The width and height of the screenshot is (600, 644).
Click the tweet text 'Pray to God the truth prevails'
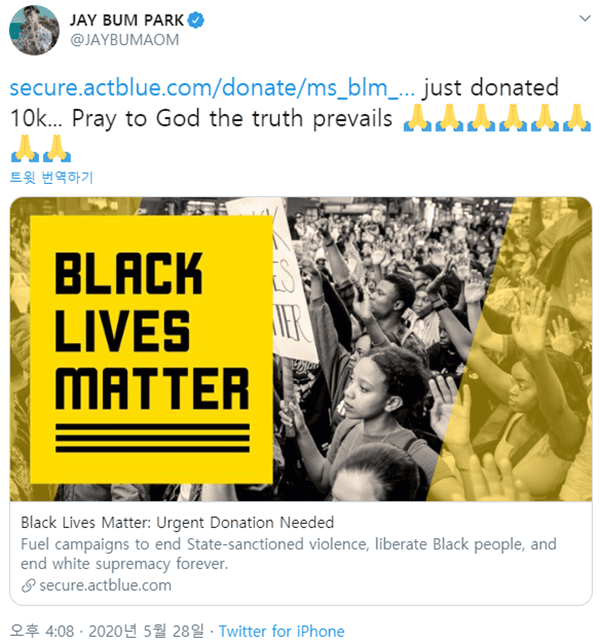point(232,119)
